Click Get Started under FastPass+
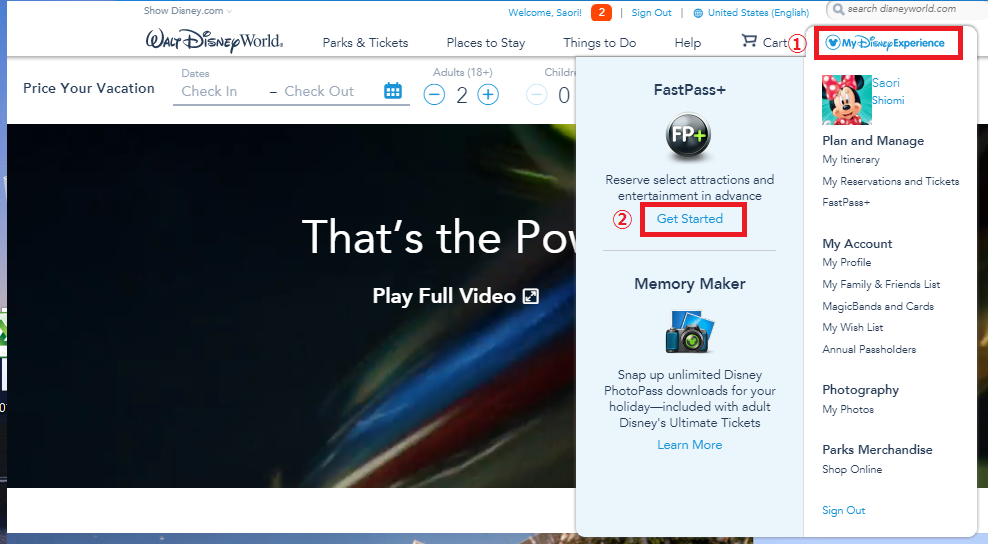Screen dimensions: 988x544 pos(690,219)
